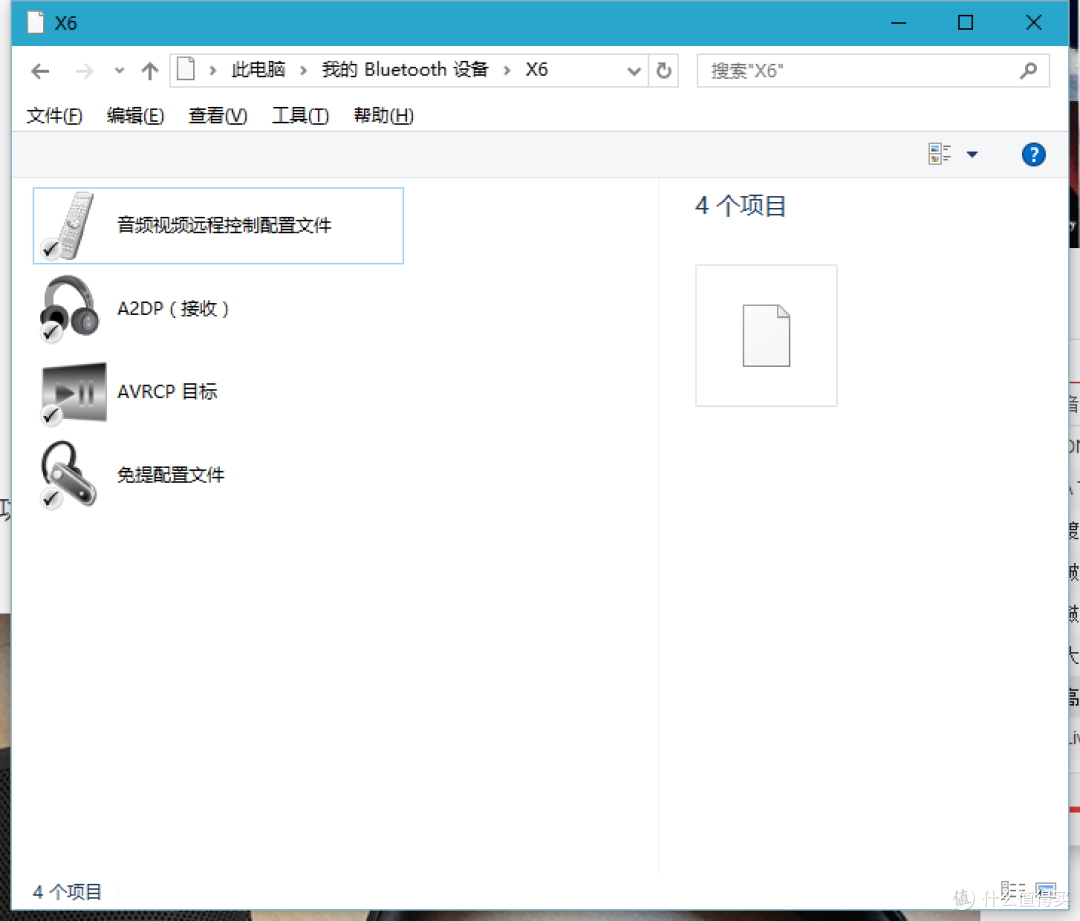Click the search magnifier icon

point(1028,70)
